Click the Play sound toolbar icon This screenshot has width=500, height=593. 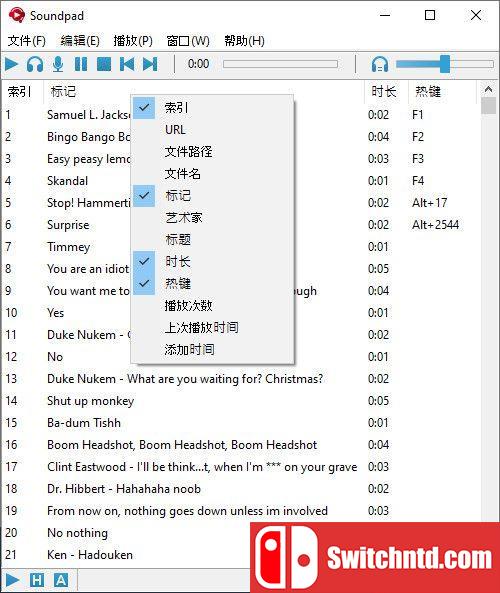(12, 64)
